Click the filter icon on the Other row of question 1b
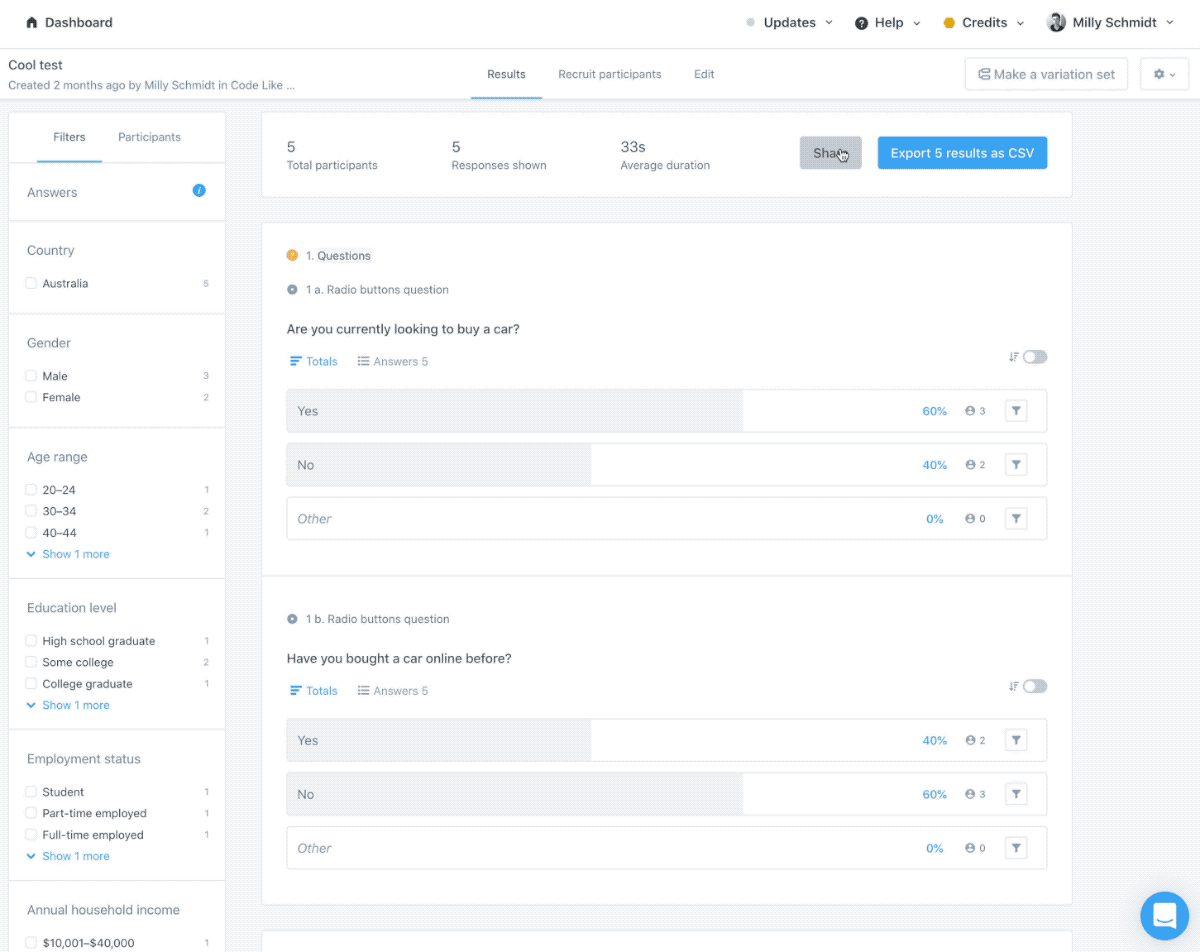This screenshot has height=952, width=1200. coord(1015,848)
